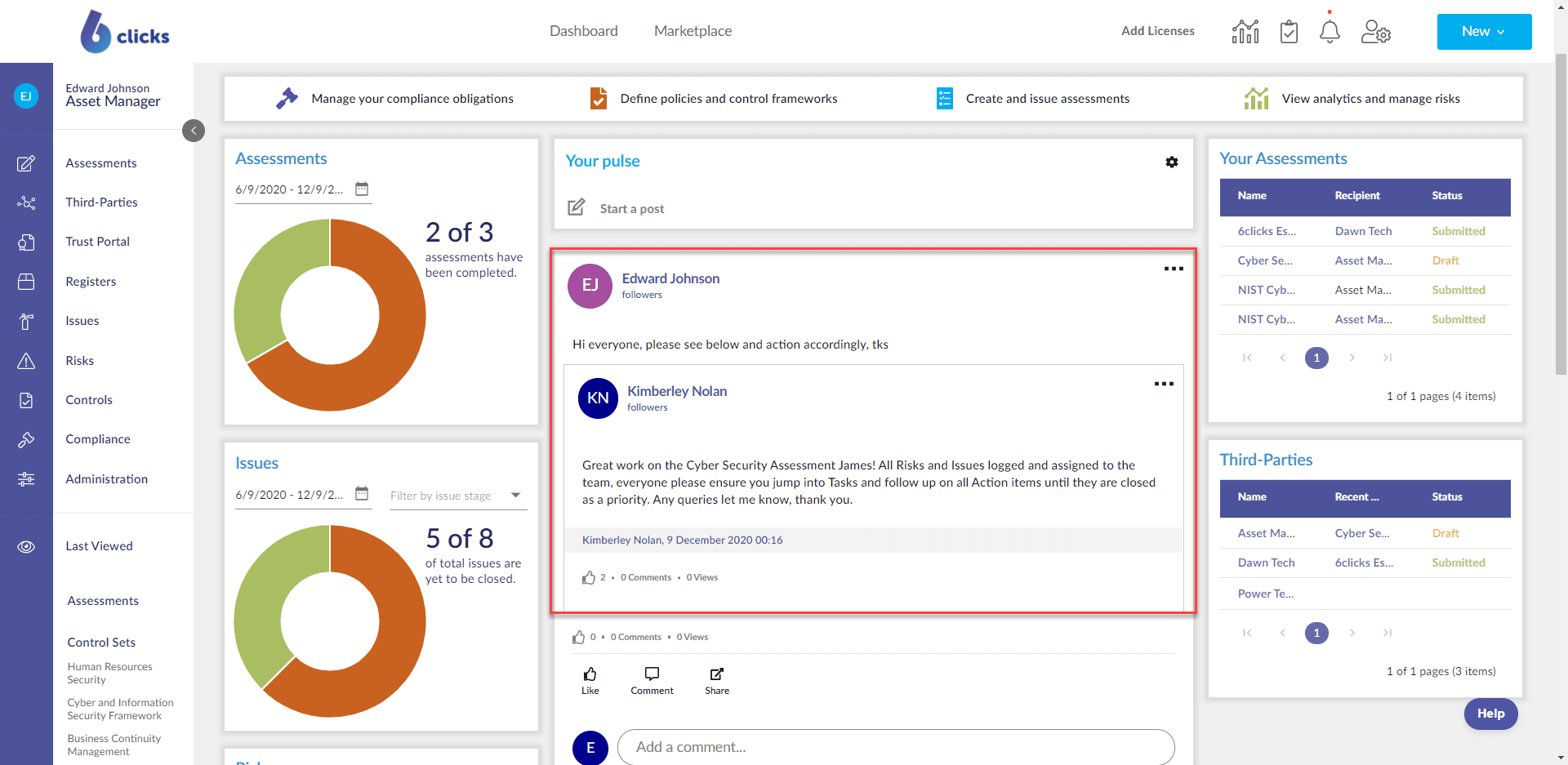
Task: Click the Add a comment input field
Action: (895, 747)
